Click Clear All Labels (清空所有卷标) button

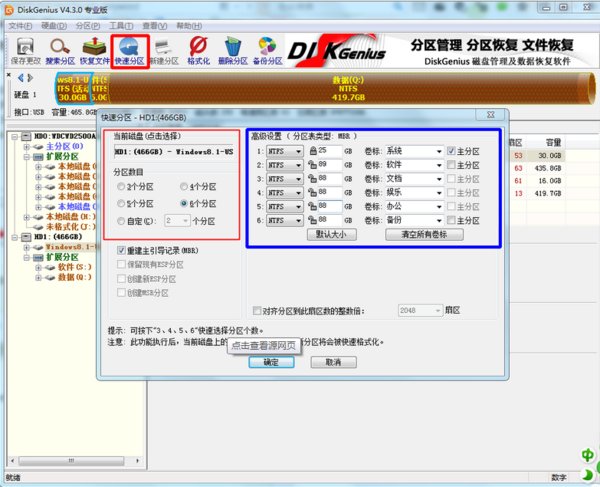pyautogui.click(x=424, y=235)
